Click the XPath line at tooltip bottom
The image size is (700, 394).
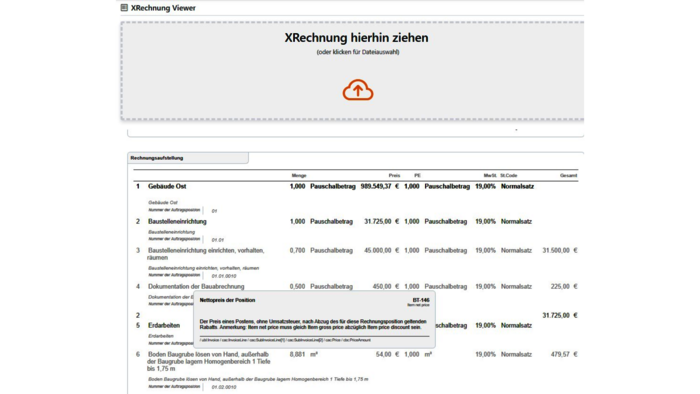coord(285,340)
